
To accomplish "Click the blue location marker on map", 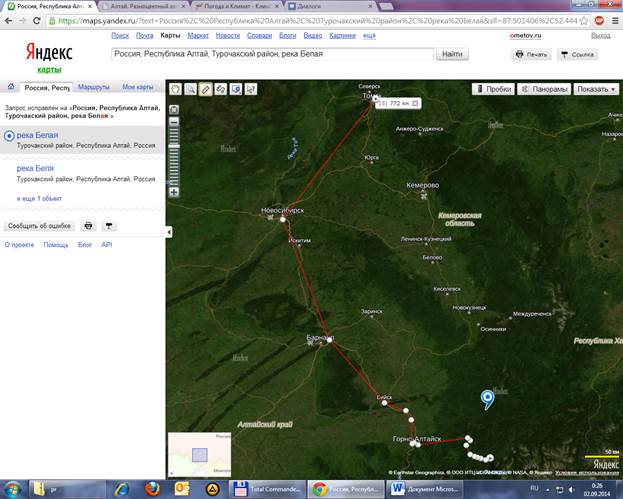I will click(x=488, y=399).
